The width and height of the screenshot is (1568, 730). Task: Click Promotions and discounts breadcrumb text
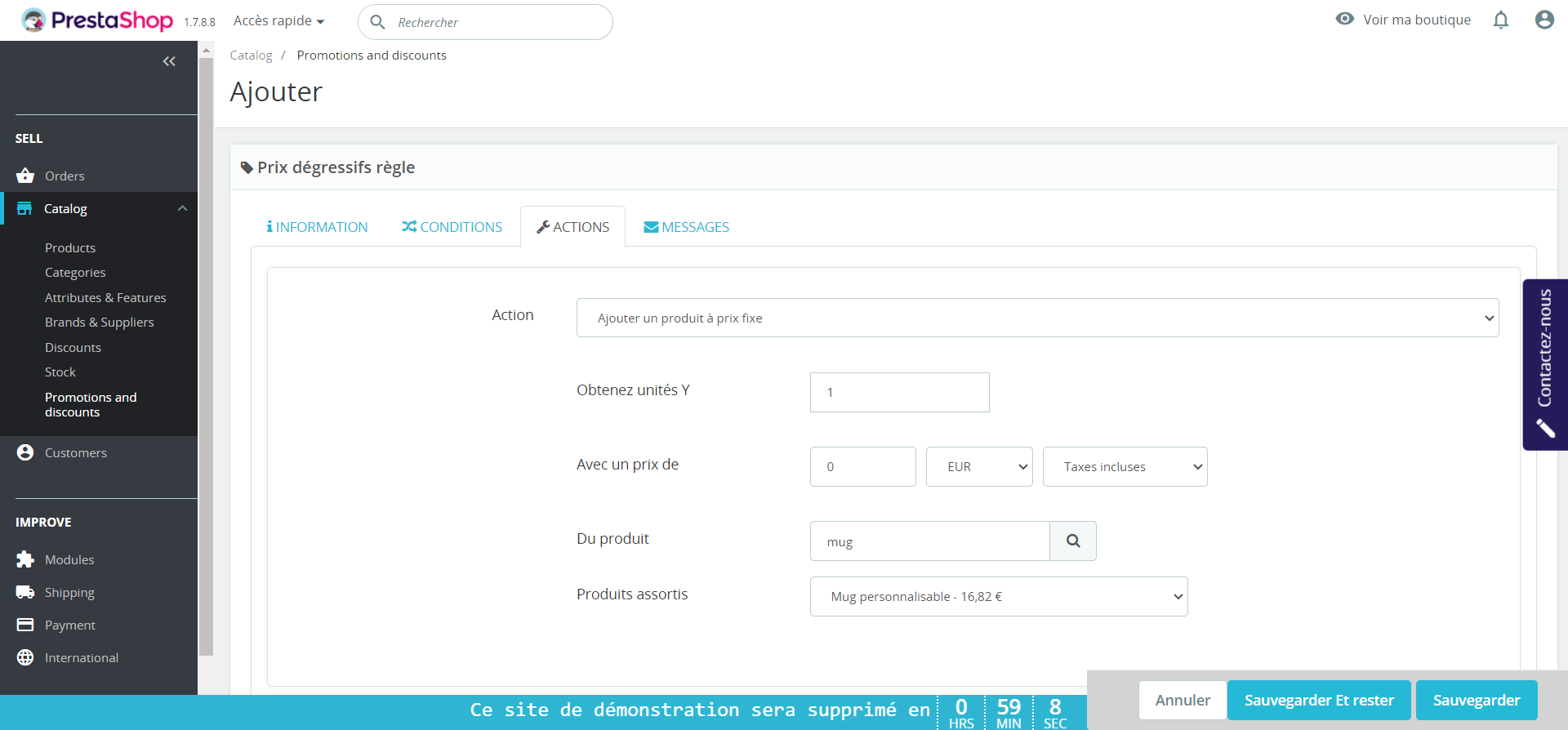tap(372, 56)
